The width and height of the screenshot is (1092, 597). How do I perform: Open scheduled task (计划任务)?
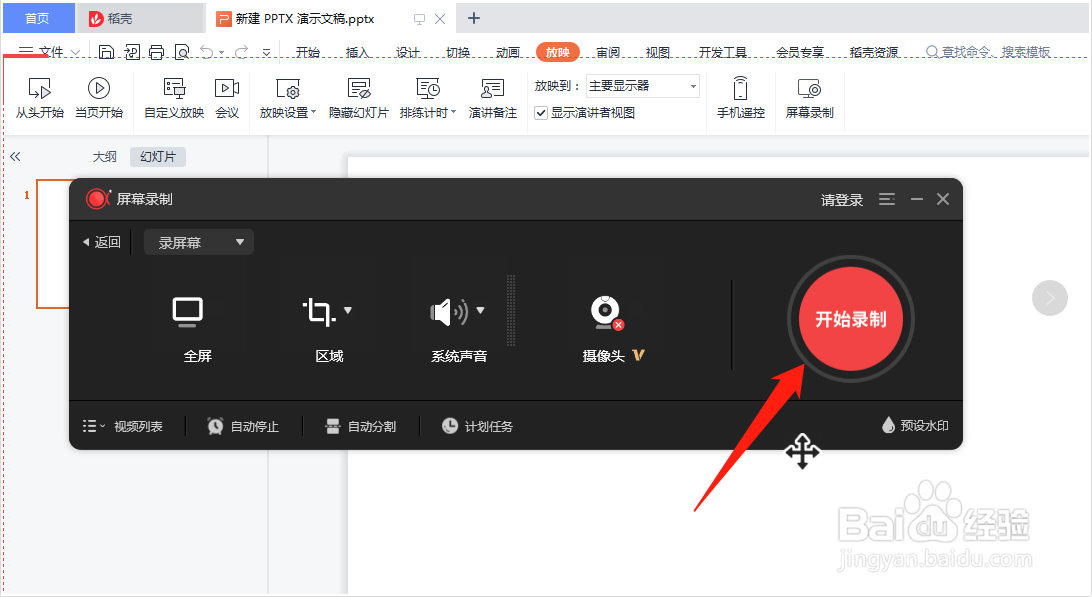[x=477, y=426]
